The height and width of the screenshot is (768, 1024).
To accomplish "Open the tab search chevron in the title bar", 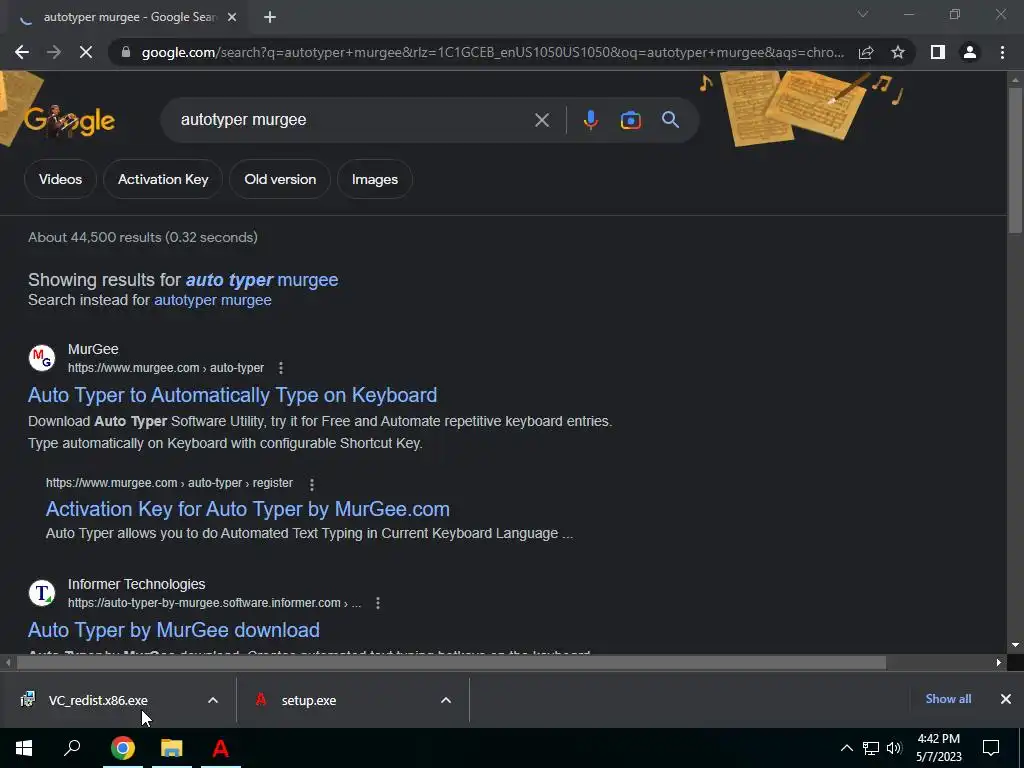I will [863, 14].
